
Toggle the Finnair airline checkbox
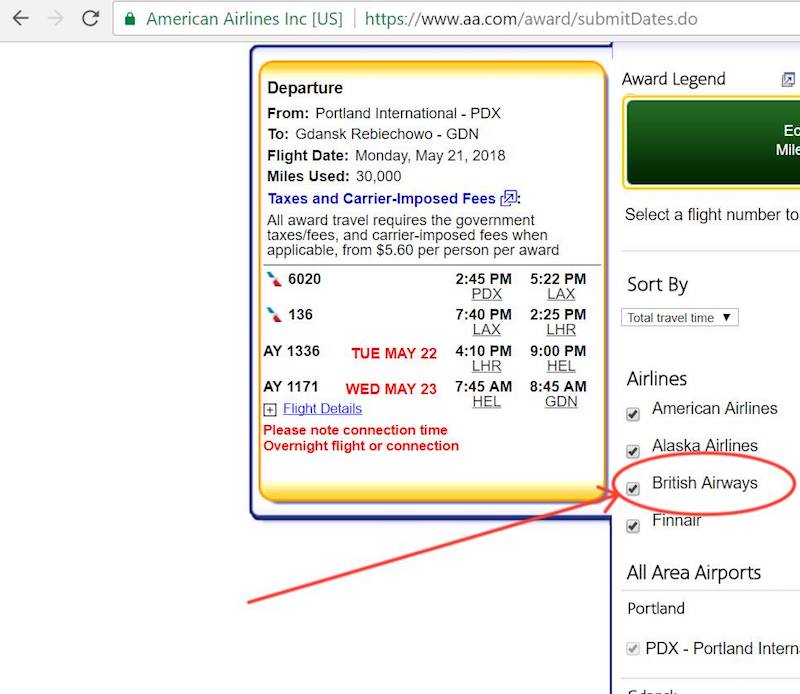click(x=633, y=526)
